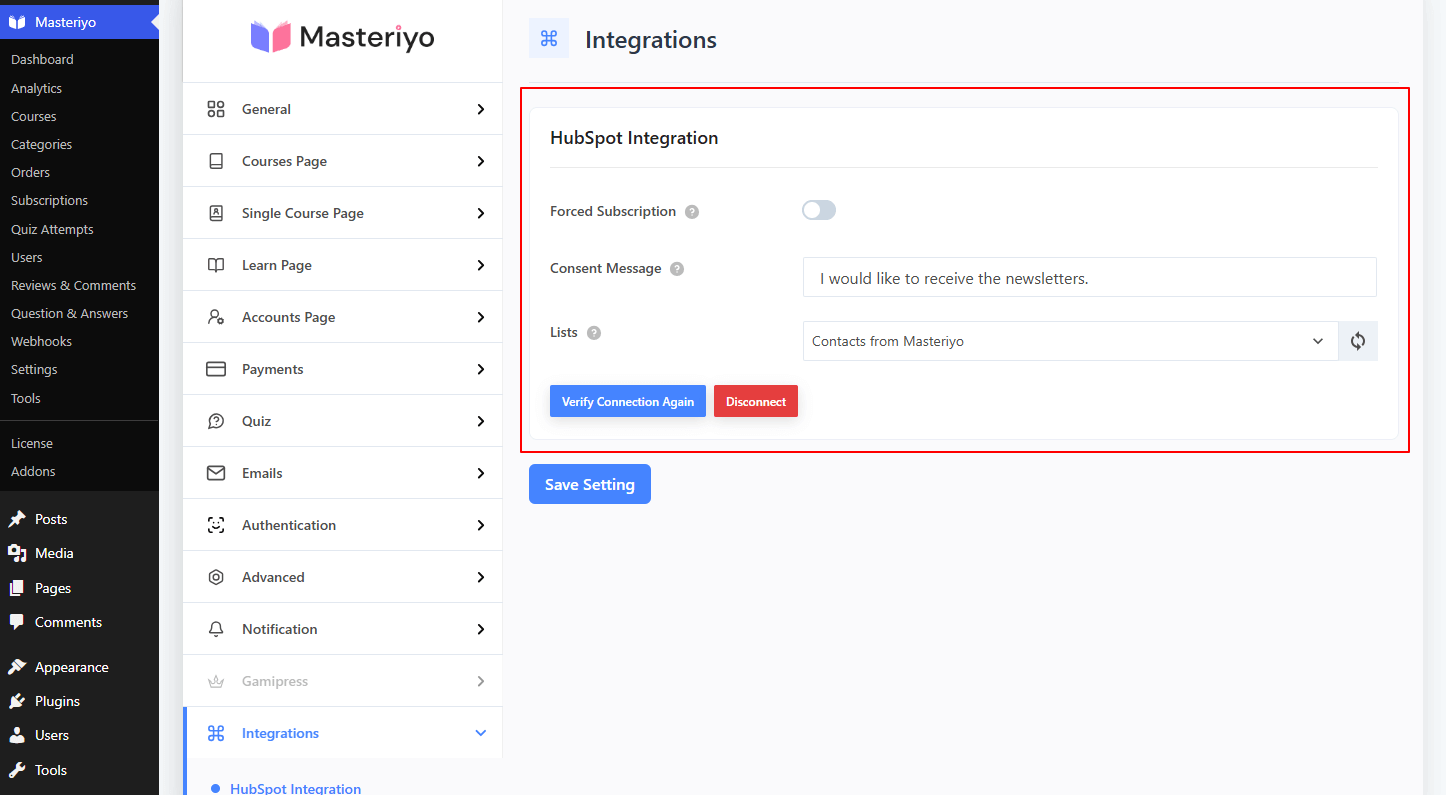Open the Lists dropdown Contacts from Masteriyo
Screen dimensions: 1446x795
pos(1071,341)
